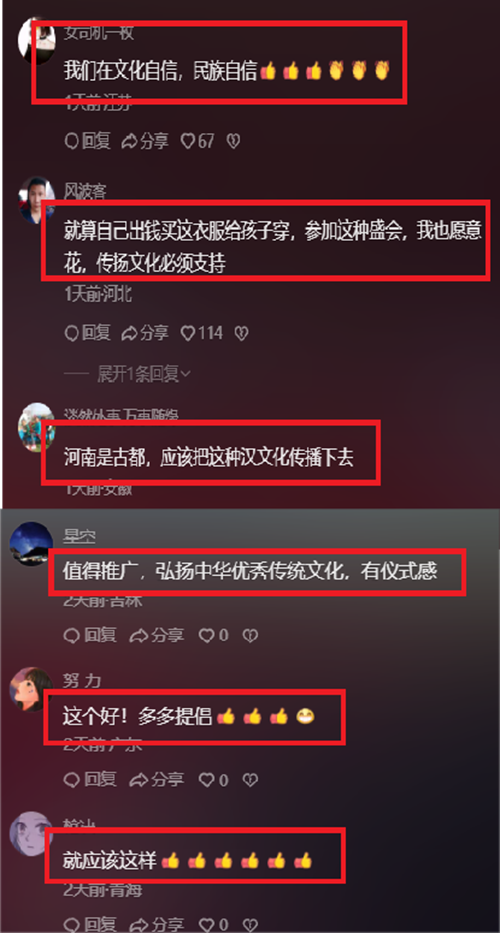Open 风波客's profile avatar
Screen dimensions: 500x933
click(35, 200)
